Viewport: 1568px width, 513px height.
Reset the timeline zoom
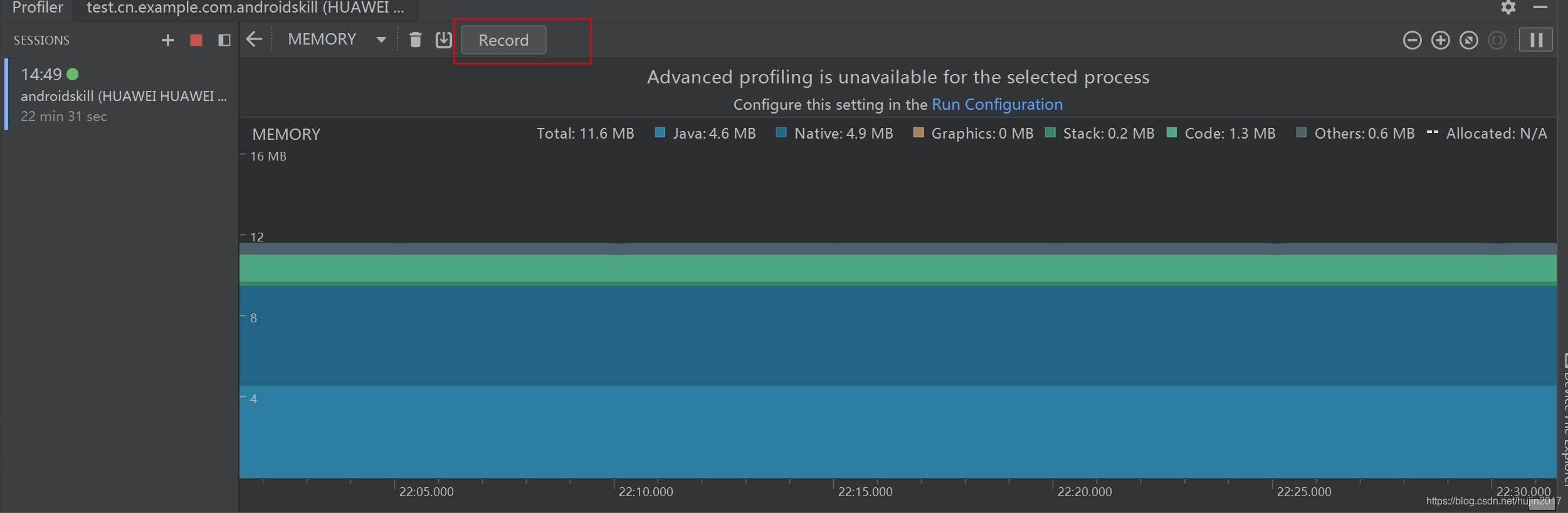click(x=1468, y=40)
